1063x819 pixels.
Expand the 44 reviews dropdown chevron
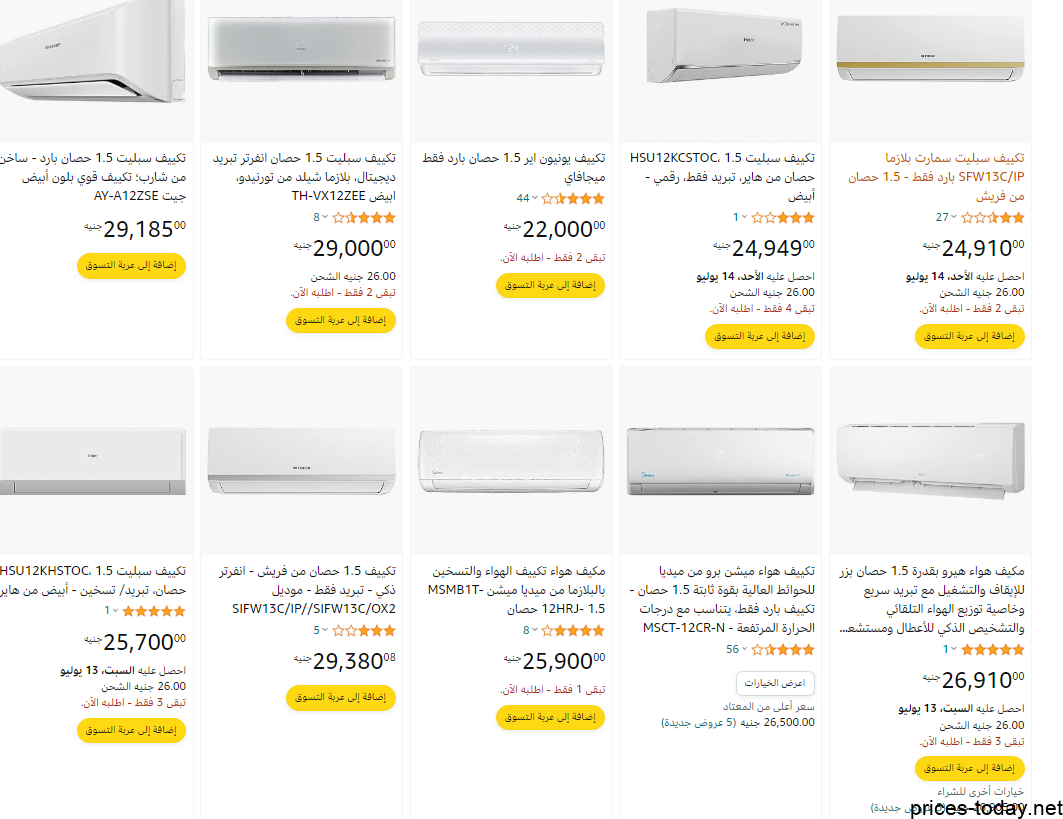click(535, 198)
